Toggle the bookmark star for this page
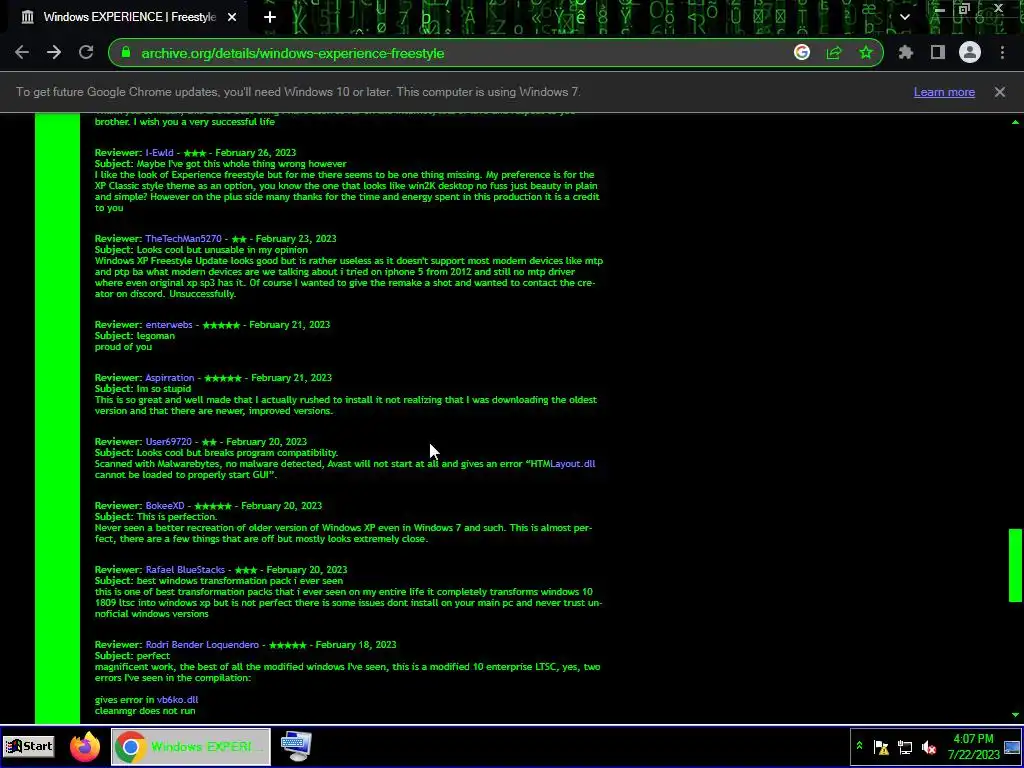The image size is (1024, 768). click(x=866, y=53)
